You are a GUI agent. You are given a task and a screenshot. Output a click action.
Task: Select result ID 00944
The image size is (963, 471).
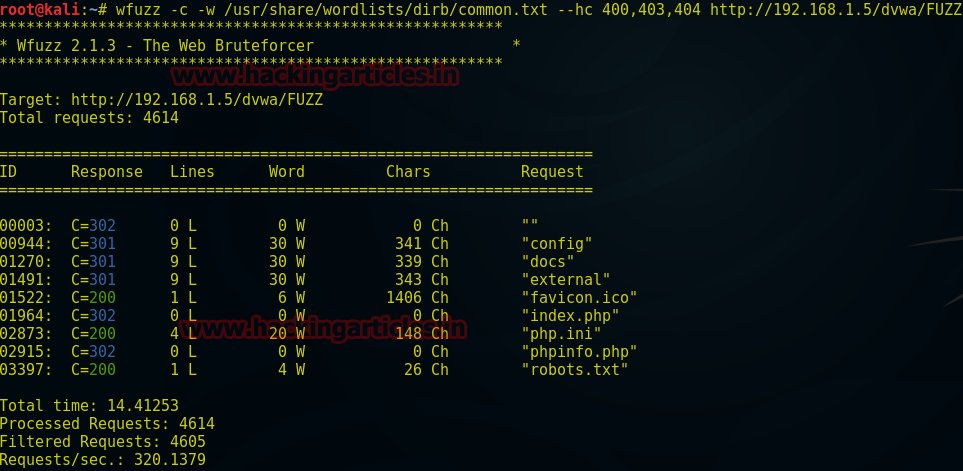(x=26, y=244)
